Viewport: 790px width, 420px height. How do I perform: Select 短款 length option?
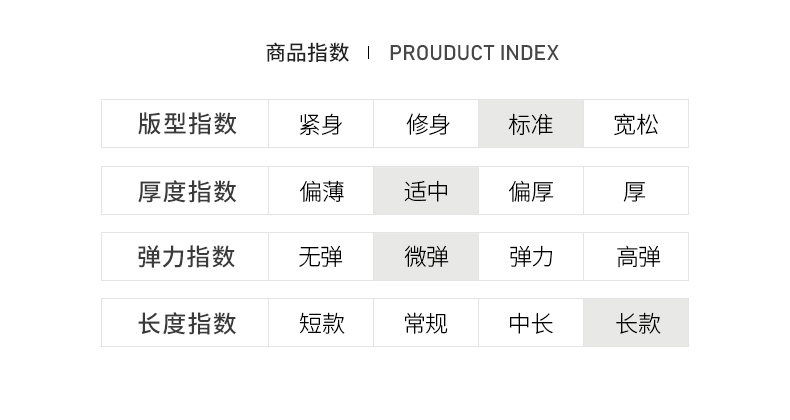tap(321, 323)
